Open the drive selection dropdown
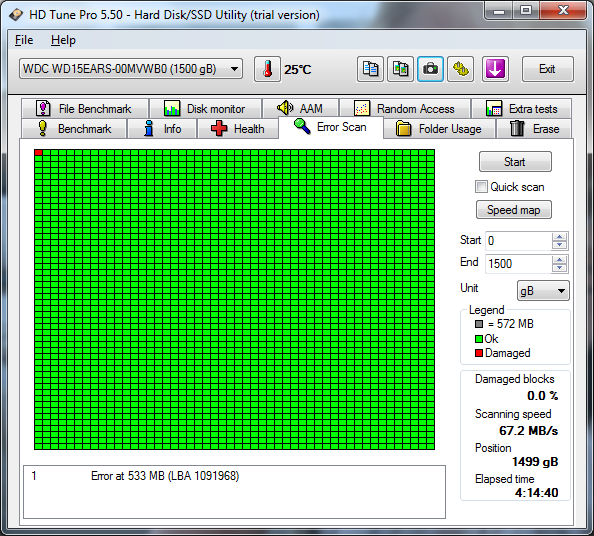 click(131, 69)
